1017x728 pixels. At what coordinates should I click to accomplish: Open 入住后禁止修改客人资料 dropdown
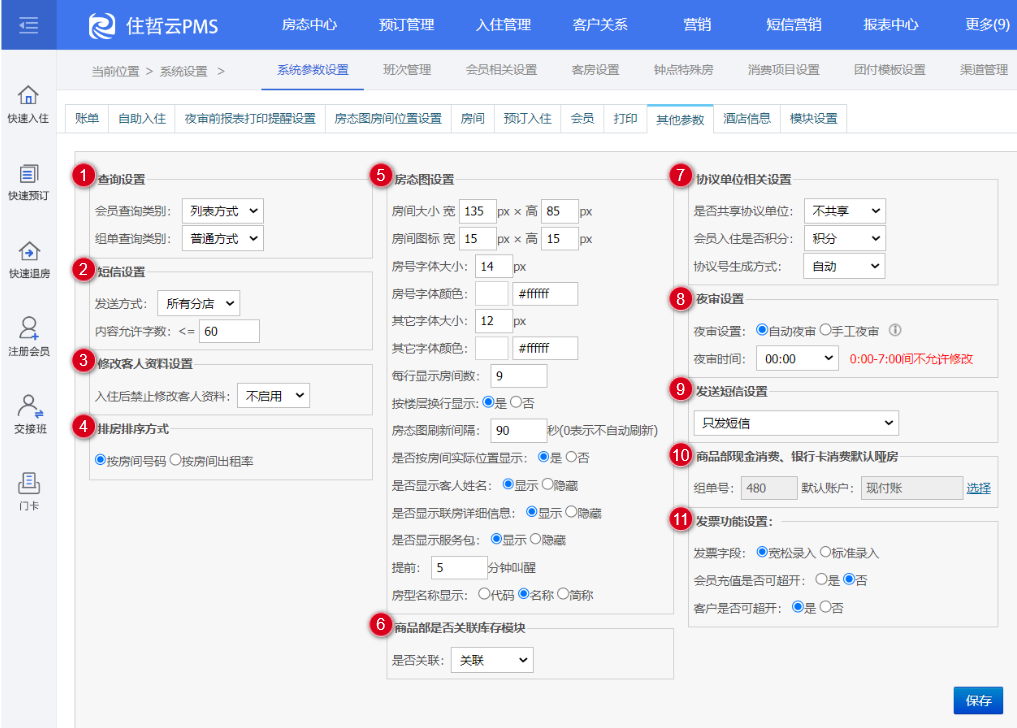pos(273,396)
